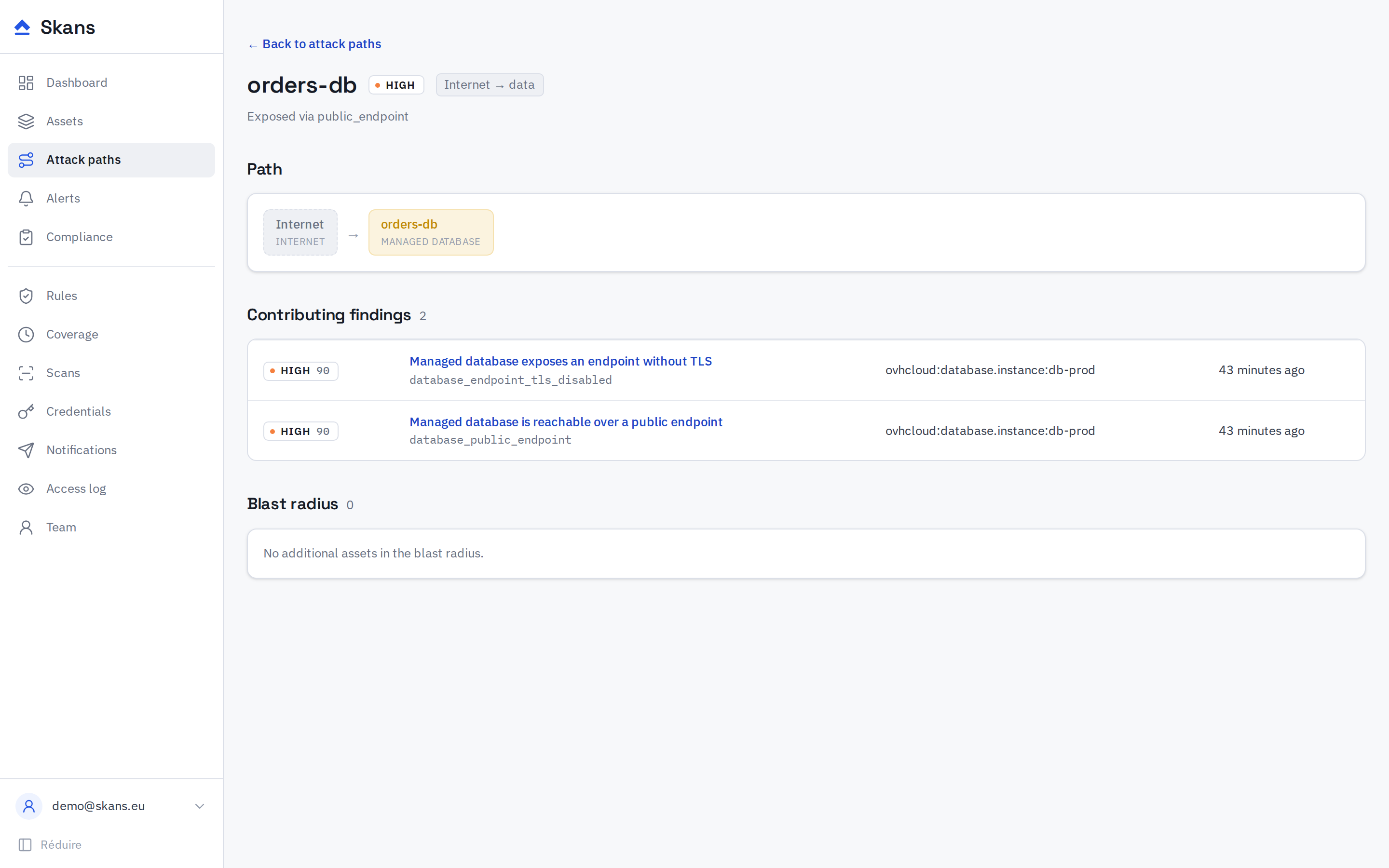Select the Alerts bell icon

tap(26, 198)
